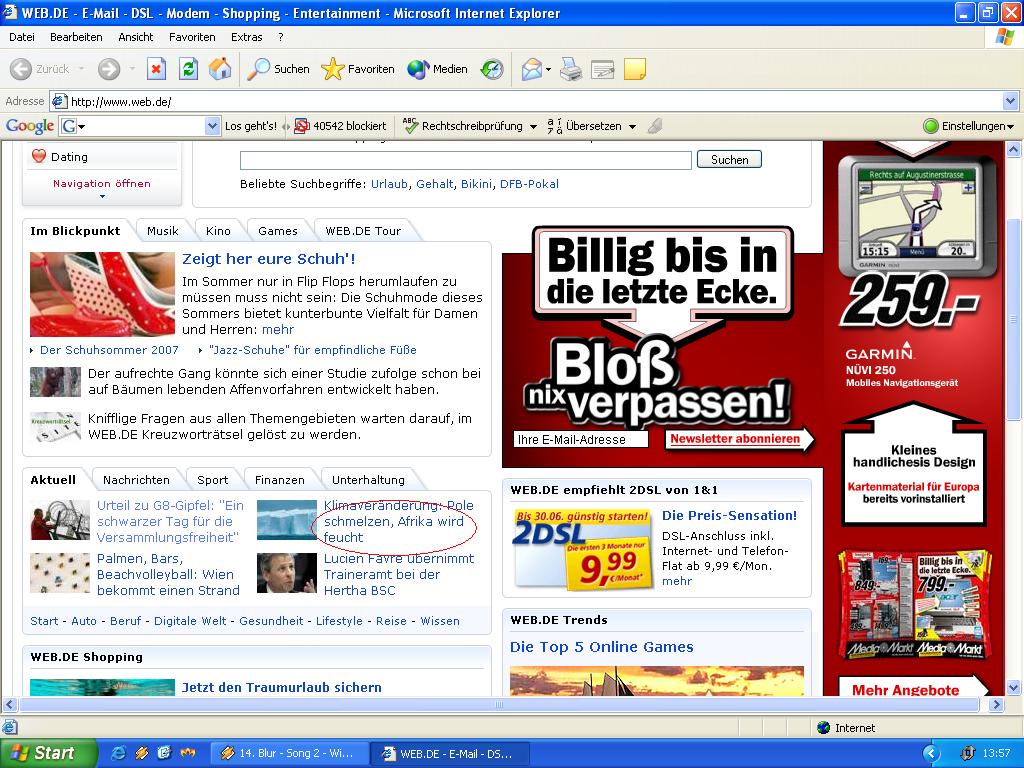Open the Ansicht menu

pyautogui.click(x=136, y=37)
